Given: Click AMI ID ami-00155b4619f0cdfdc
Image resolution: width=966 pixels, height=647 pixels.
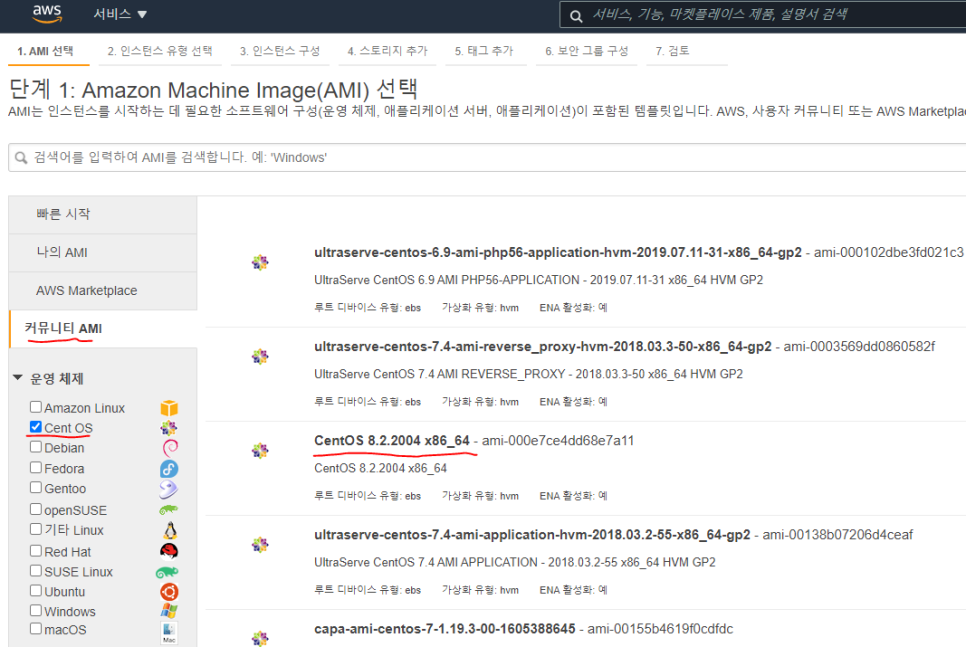Looking at the screenshot, I should 660,629.
